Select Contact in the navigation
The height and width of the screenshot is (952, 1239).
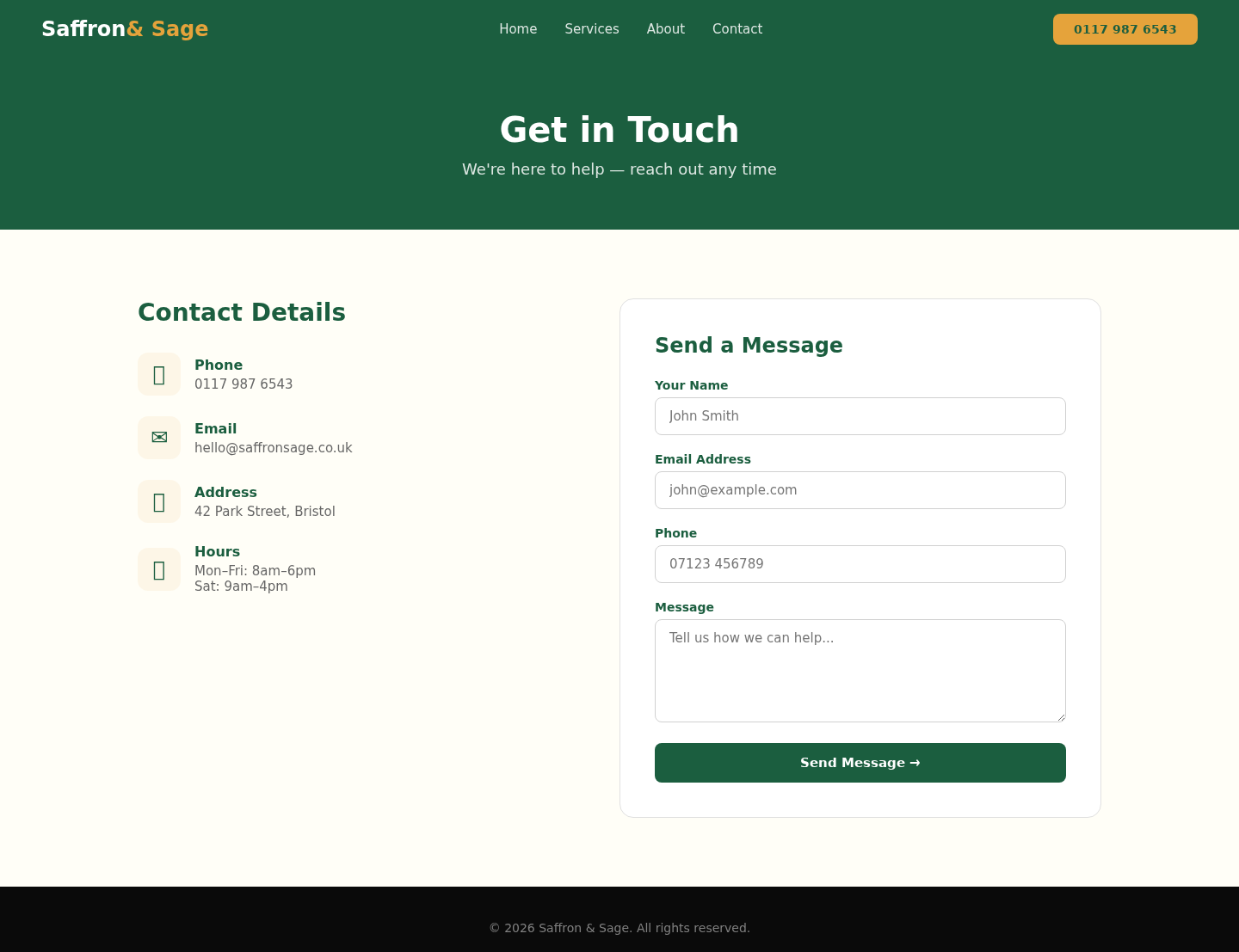737,29
